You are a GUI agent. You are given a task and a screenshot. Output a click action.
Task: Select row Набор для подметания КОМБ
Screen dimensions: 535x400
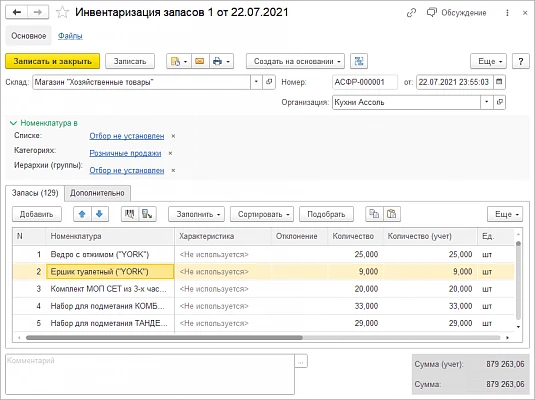pos(263,306)
